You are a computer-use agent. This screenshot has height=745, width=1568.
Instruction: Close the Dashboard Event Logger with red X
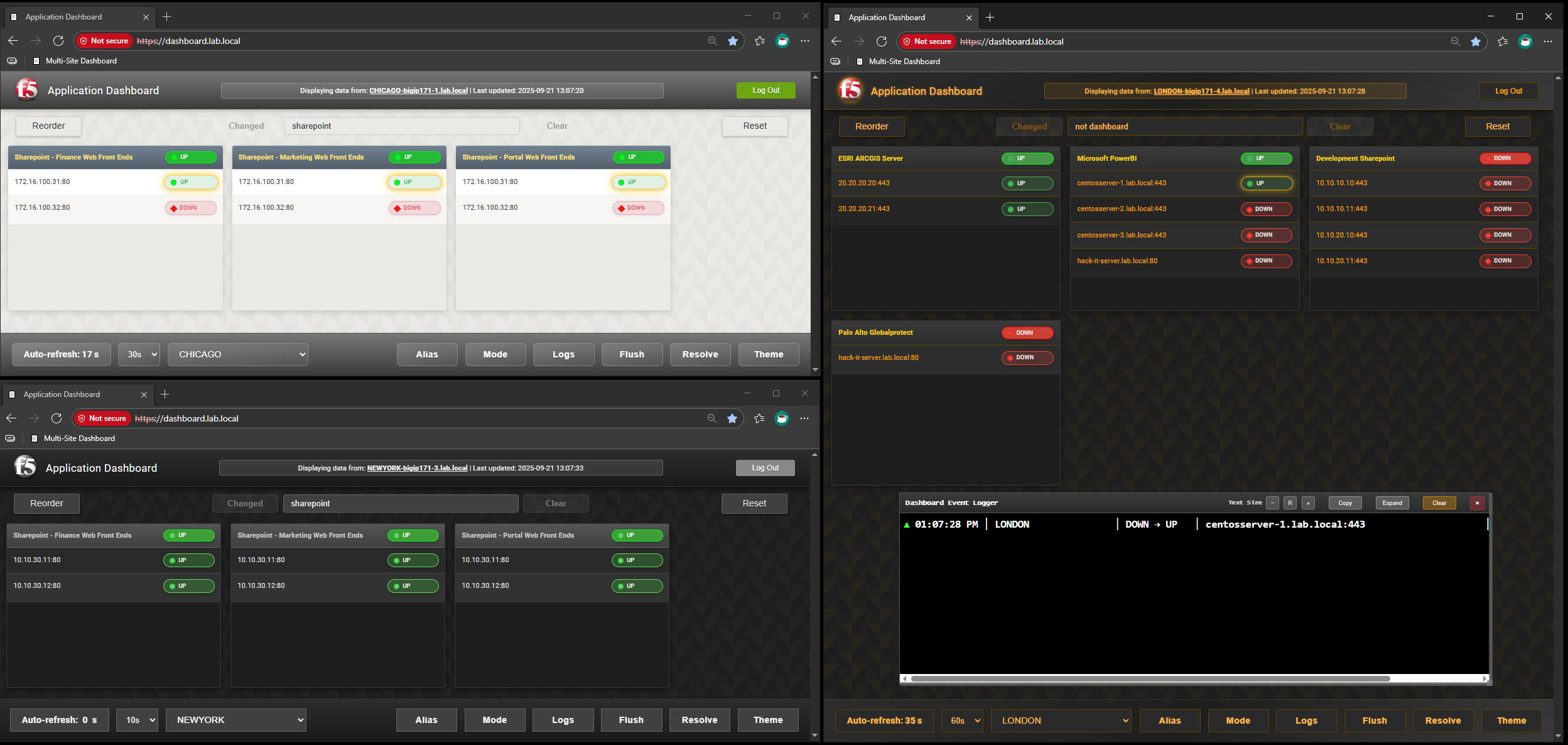pos(1477,503)
